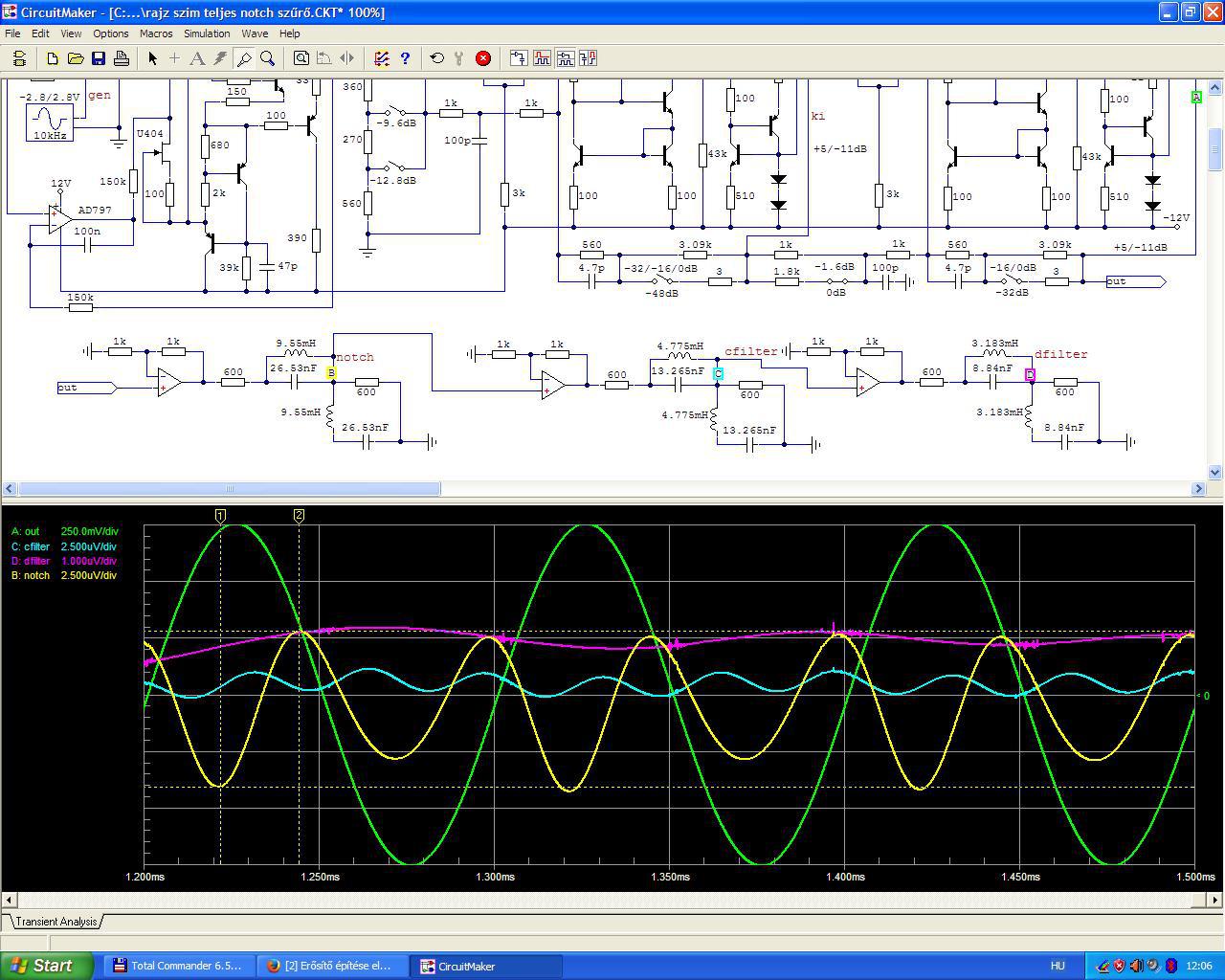Select the Probe tool
The width and height of the screenshot is (1225, 980).
point(244,58)
